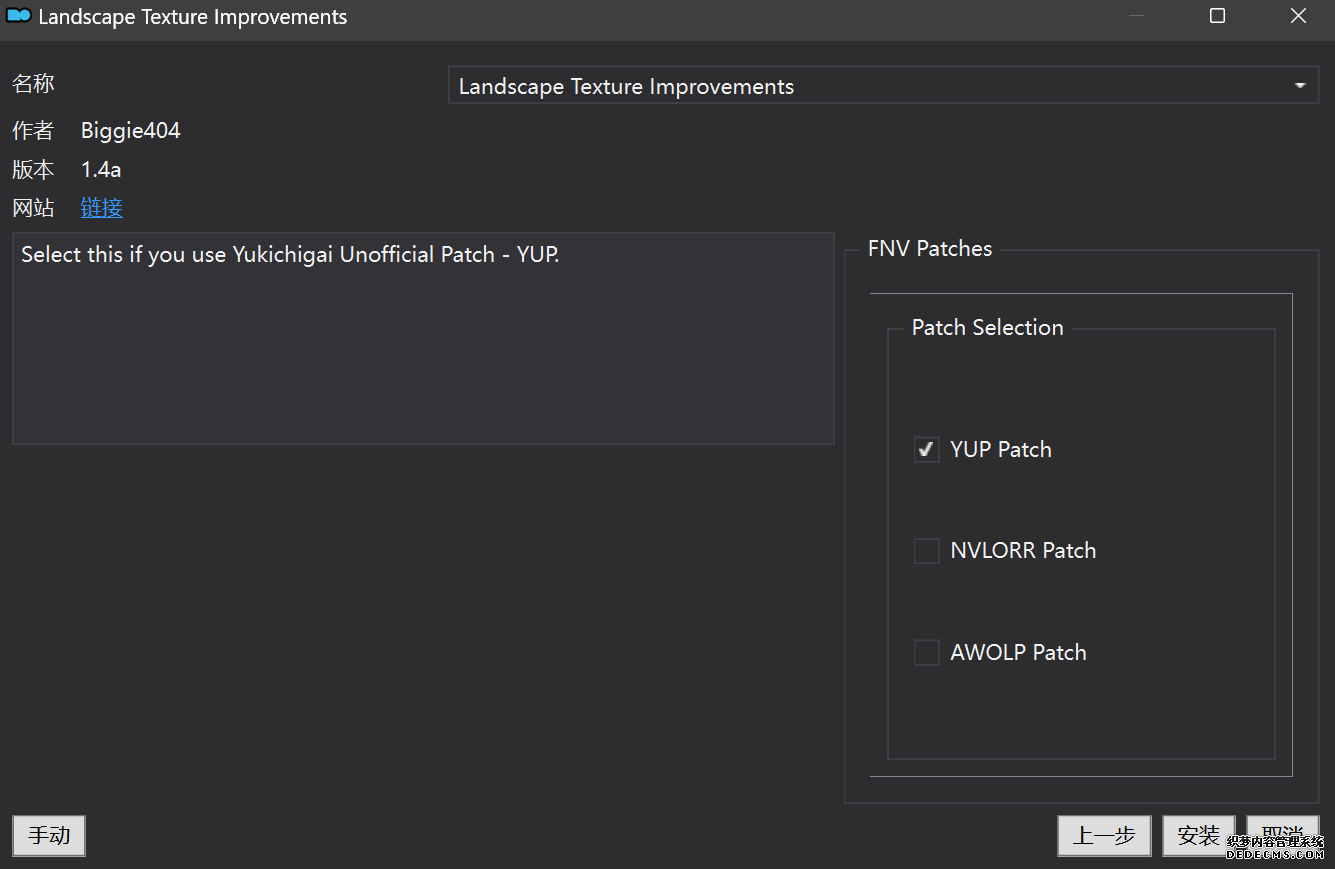Select the FNV Patches group header

pyautogui.click(x=930, y=249)
